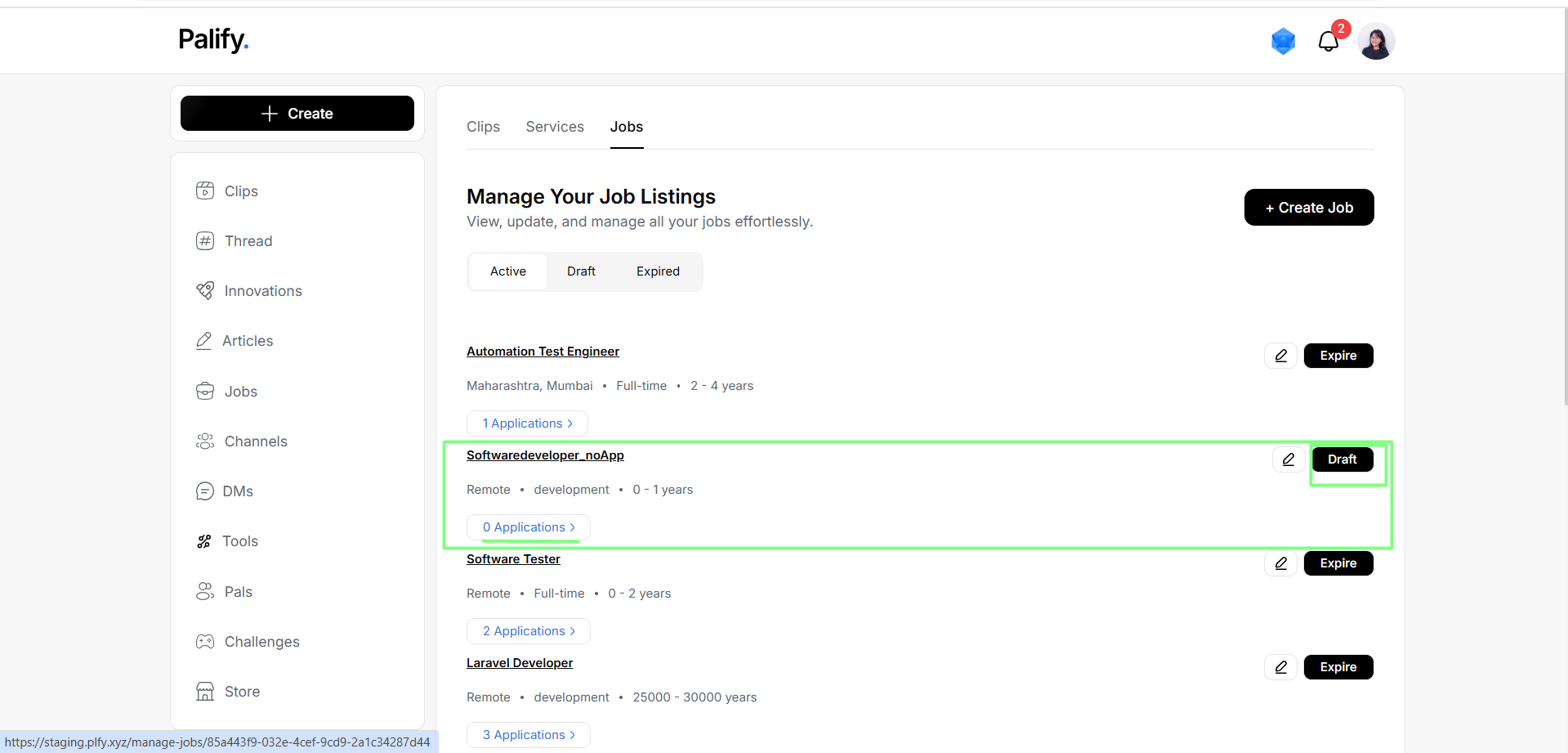View 2 Applications for Software Tester
This screenshot has width=1568, height=753.
(529, 631)
